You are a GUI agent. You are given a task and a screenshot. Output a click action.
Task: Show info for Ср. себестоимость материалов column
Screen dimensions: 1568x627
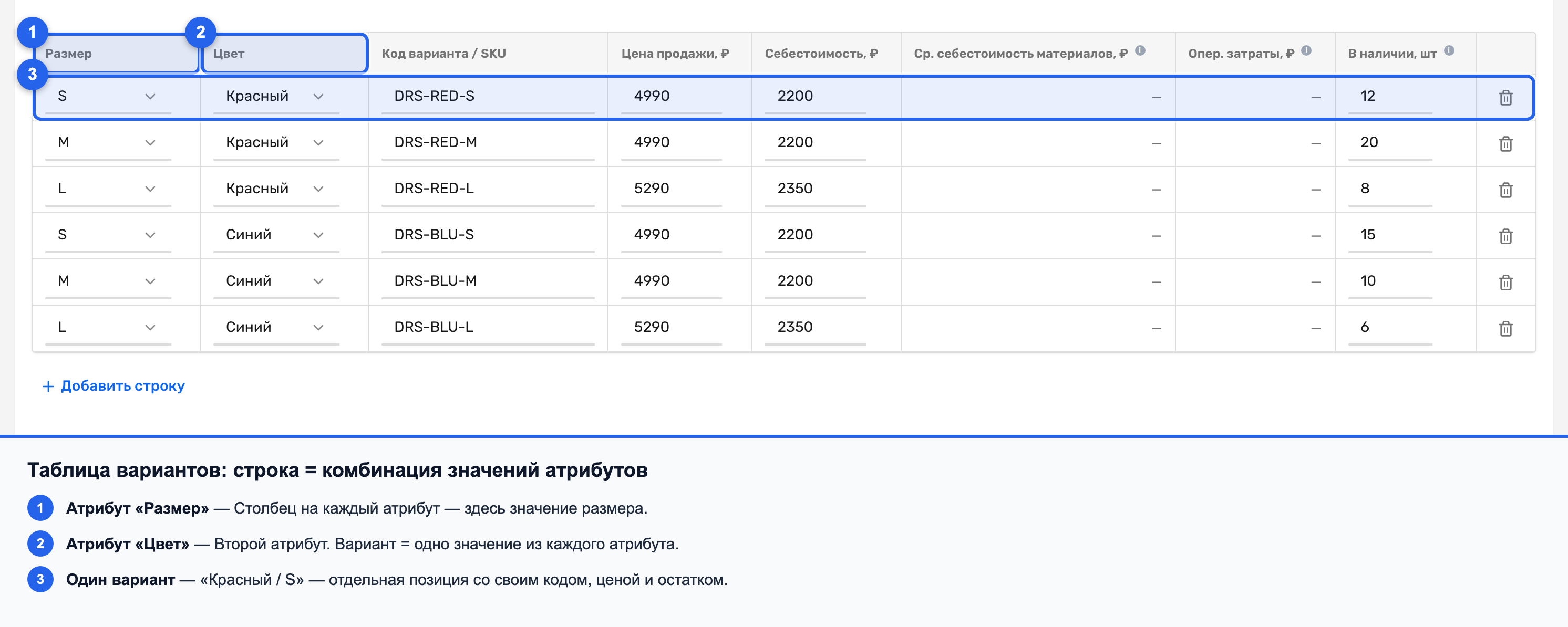coord(1140,50)
